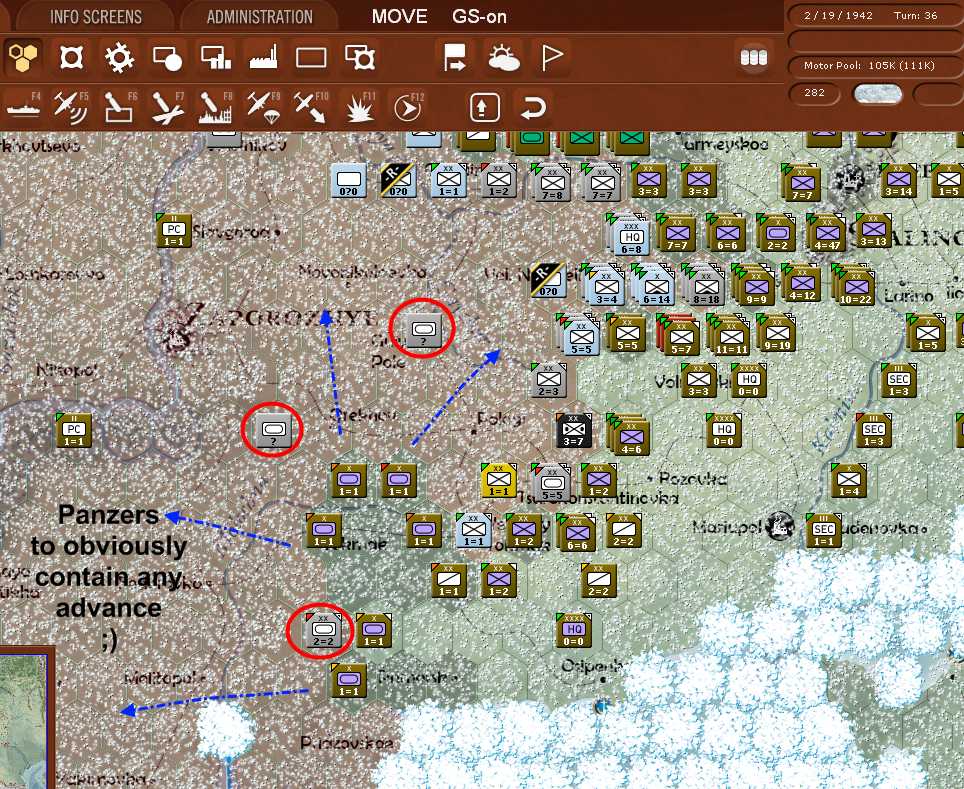The width and height of the screenshot is (964, 789).
Task: Click the gear icon in the top toolbar
Action: click(x=119, y=58)
